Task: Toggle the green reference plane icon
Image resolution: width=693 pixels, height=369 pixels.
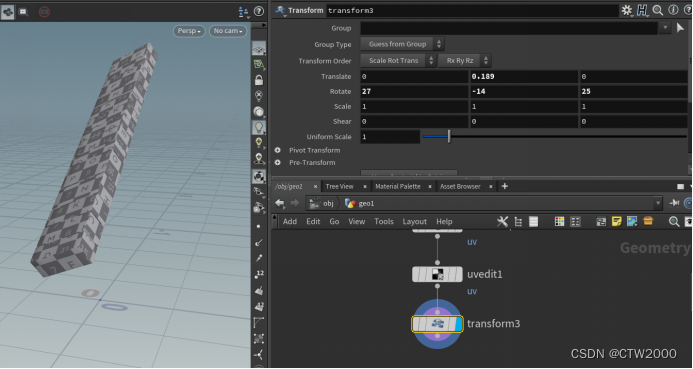Action: click(259, 64)
